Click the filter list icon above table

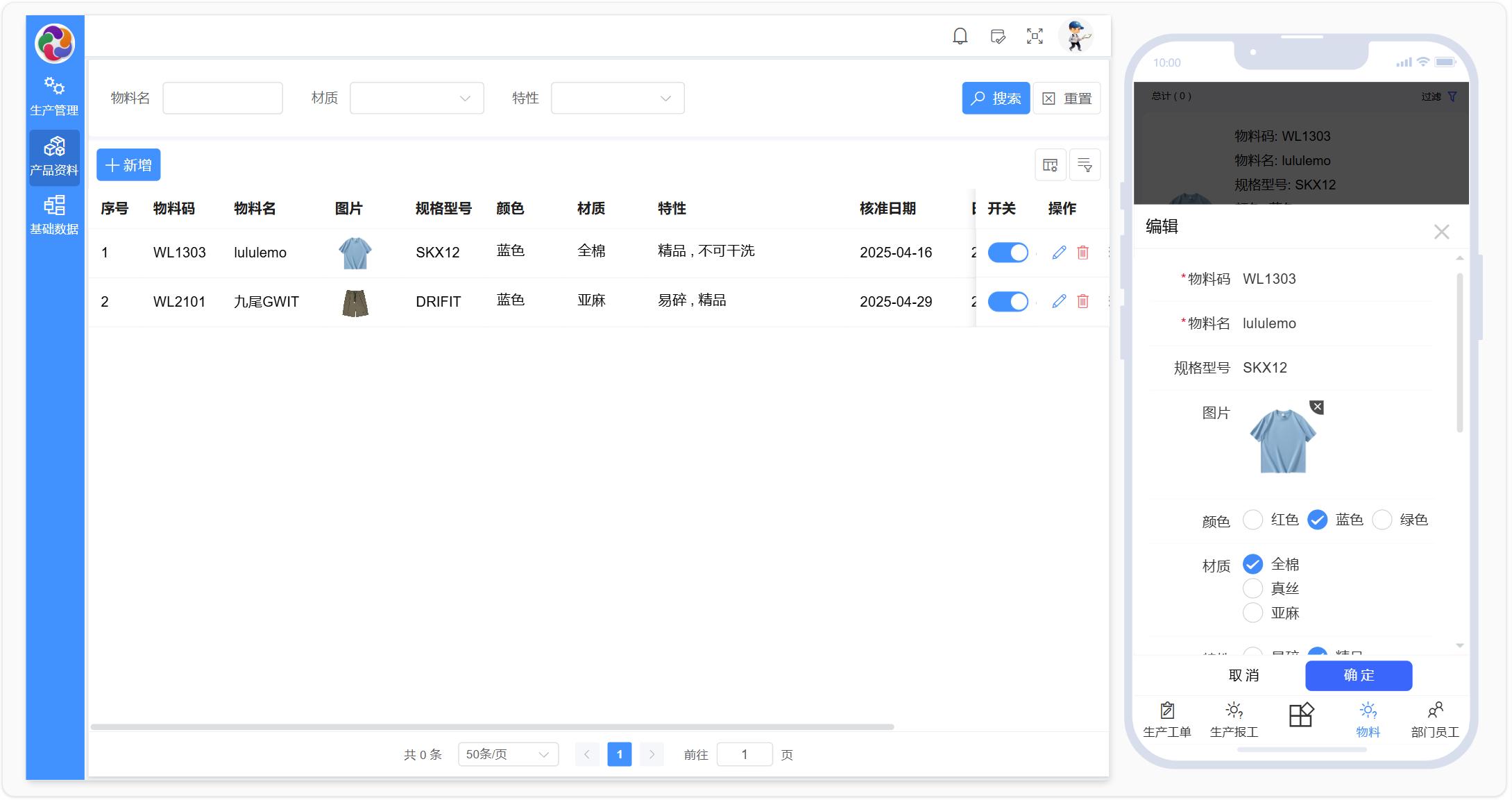tap(1085, 165)
